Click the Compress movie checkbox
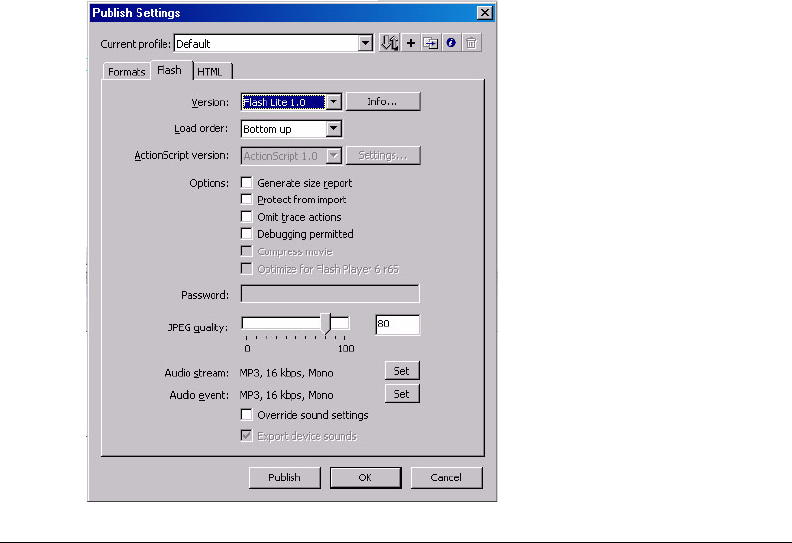792x543 pixels. click(246, 251)
